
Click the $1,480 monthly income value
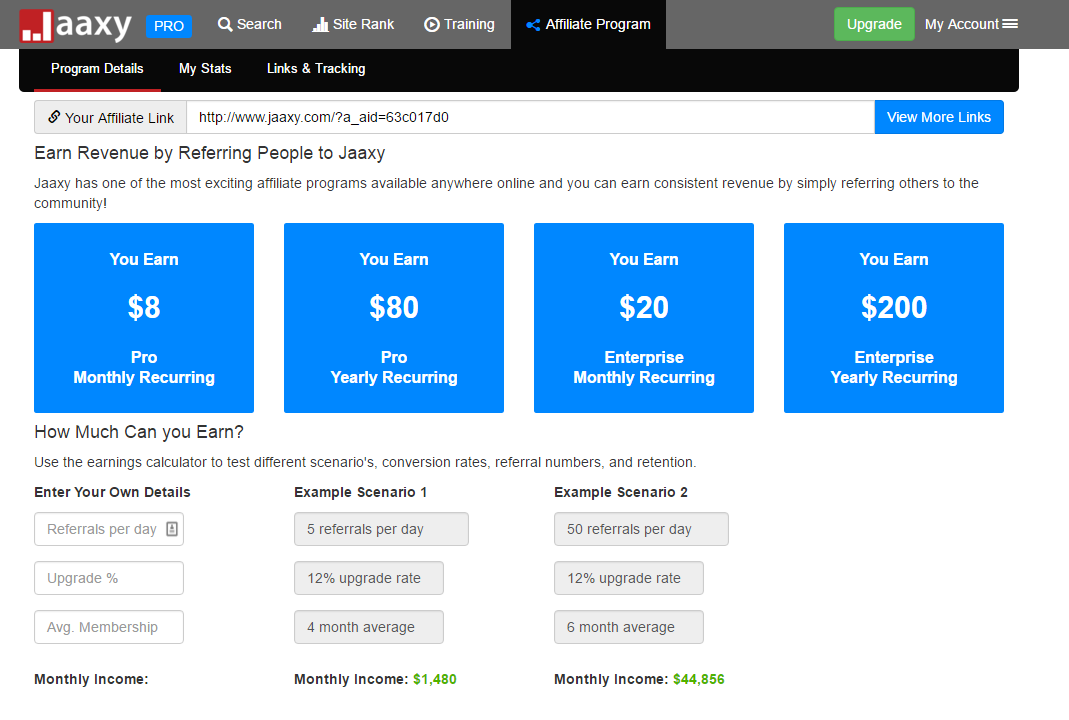[435, 679]
